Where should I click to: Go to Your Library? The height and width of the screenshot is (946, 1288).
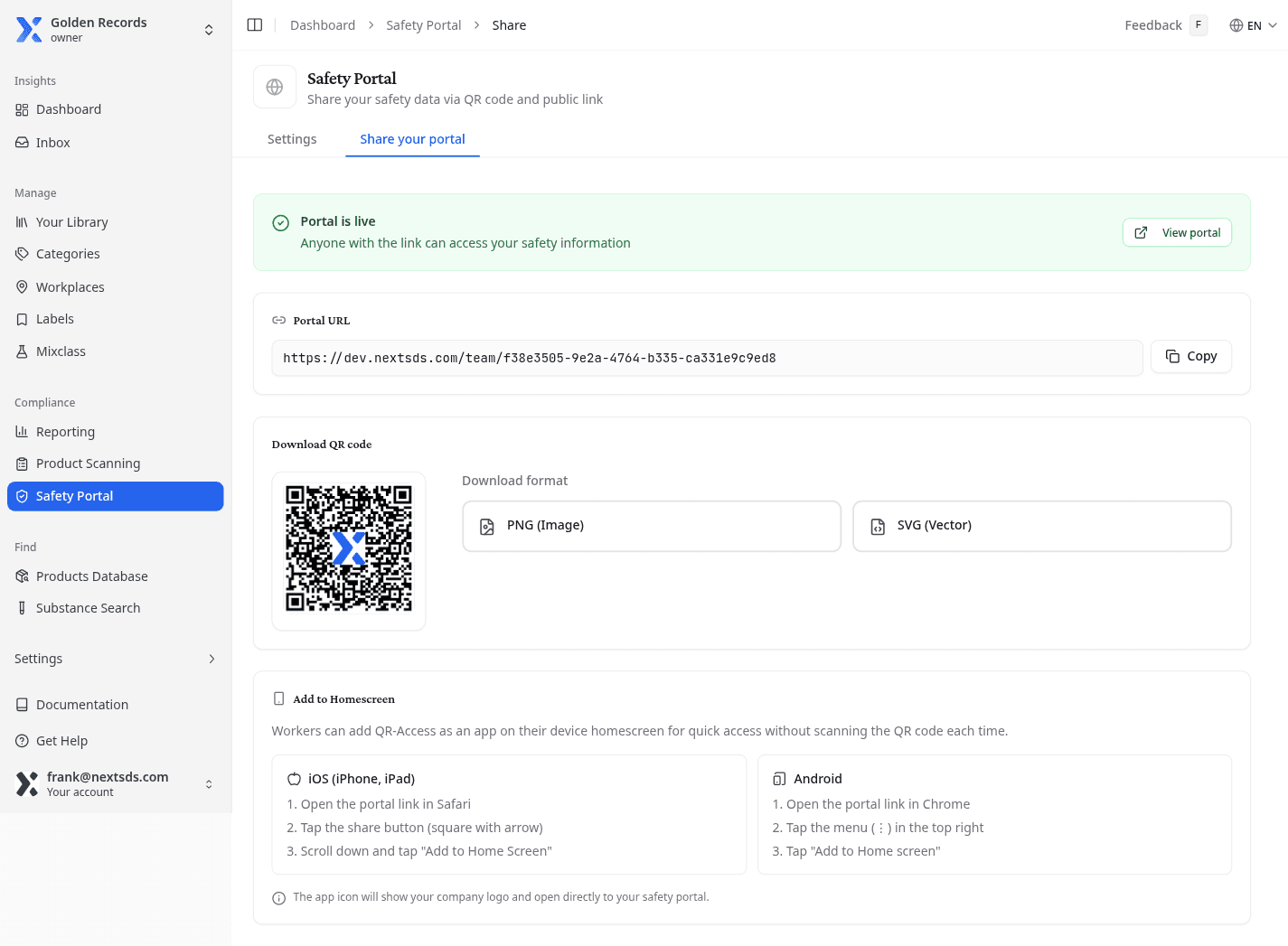click(x=116, y=222)
